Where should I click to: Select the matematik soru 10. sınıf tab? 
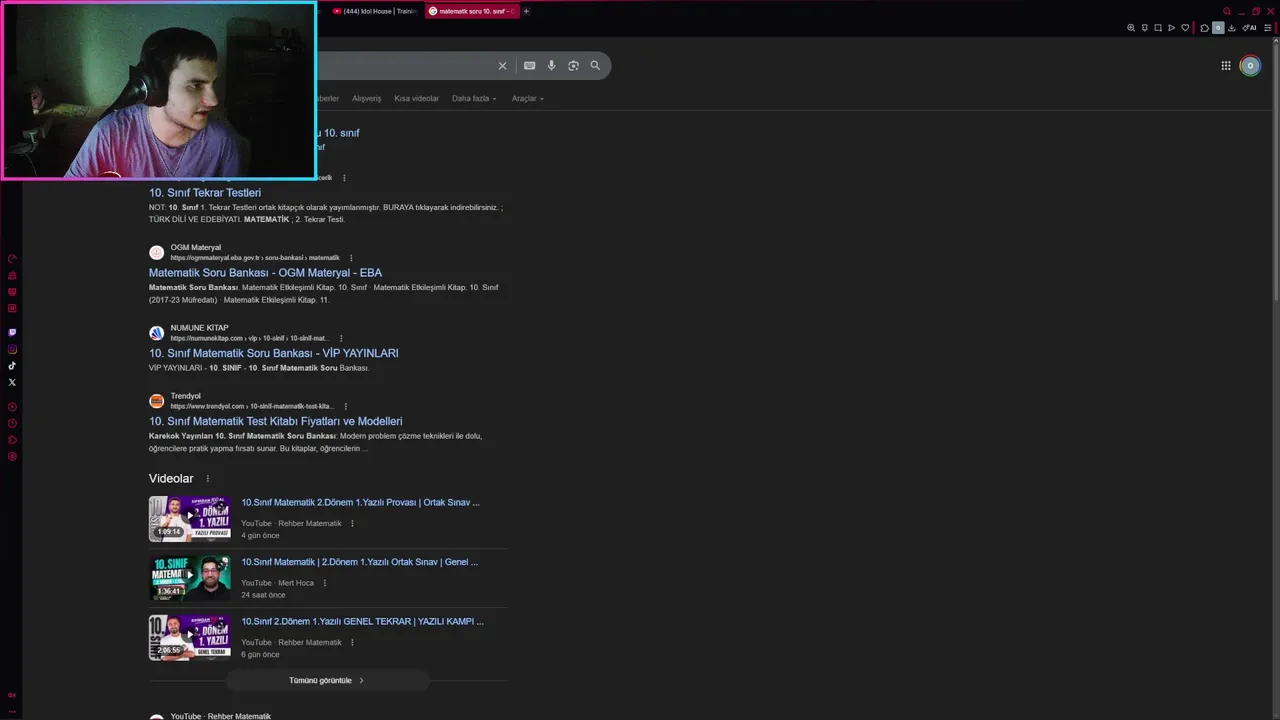coord(470,11)
